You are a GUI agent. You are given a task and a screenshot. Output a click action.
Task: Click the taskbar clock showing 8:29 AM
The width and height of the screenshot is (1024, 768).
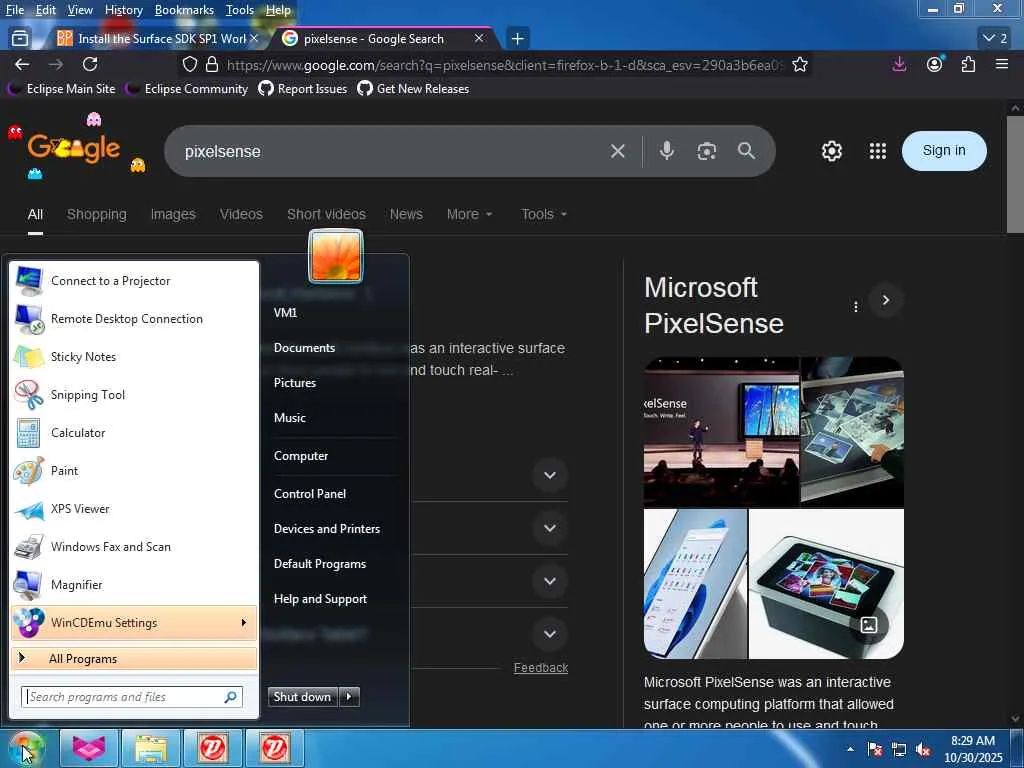click(973, 749)
